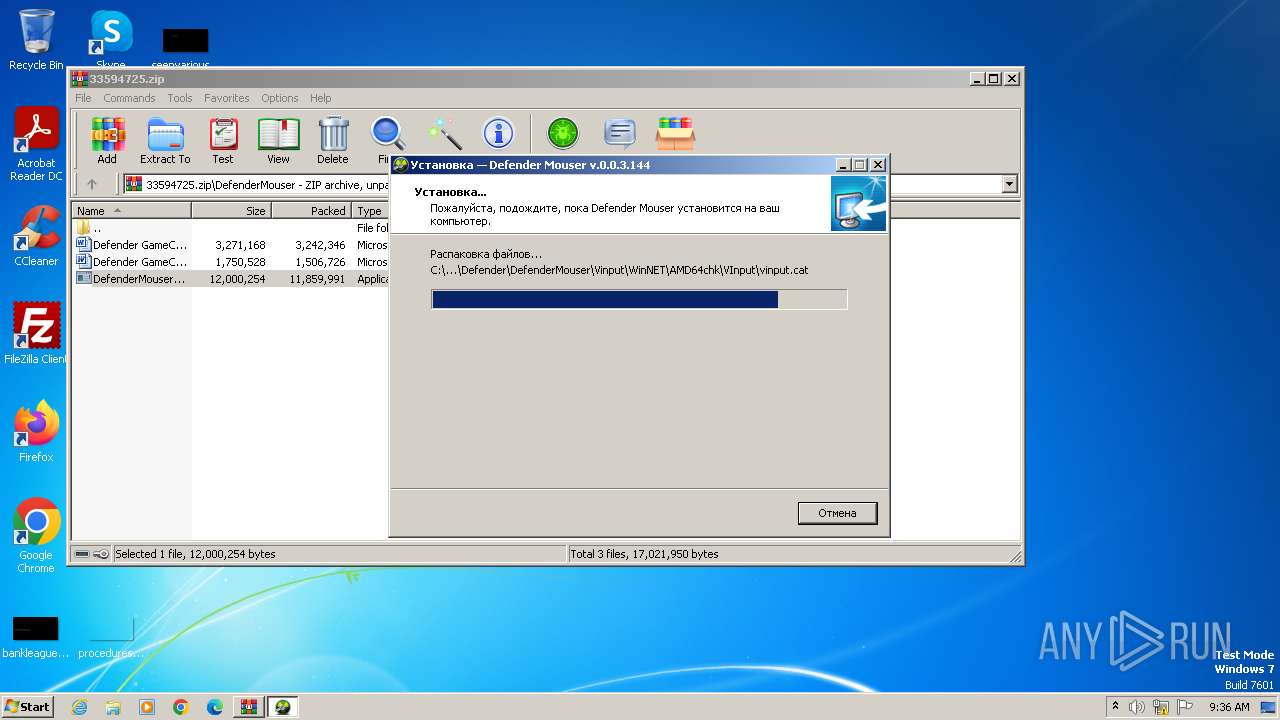Screen dimensions: 1280x720
Task: Select the Google Chrome desktop icon
Action: tap(36, 536)
